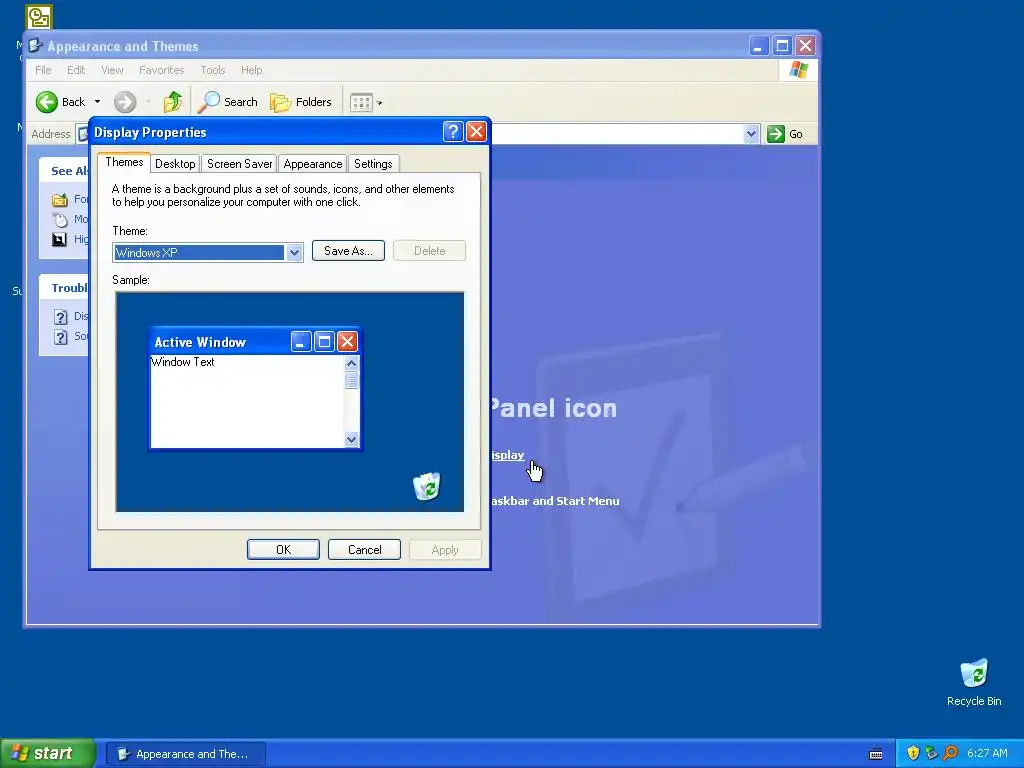Open the Edit menu
Image resolution: width=1024 pixels, height=768 pixels.
[x=76, y=70]
